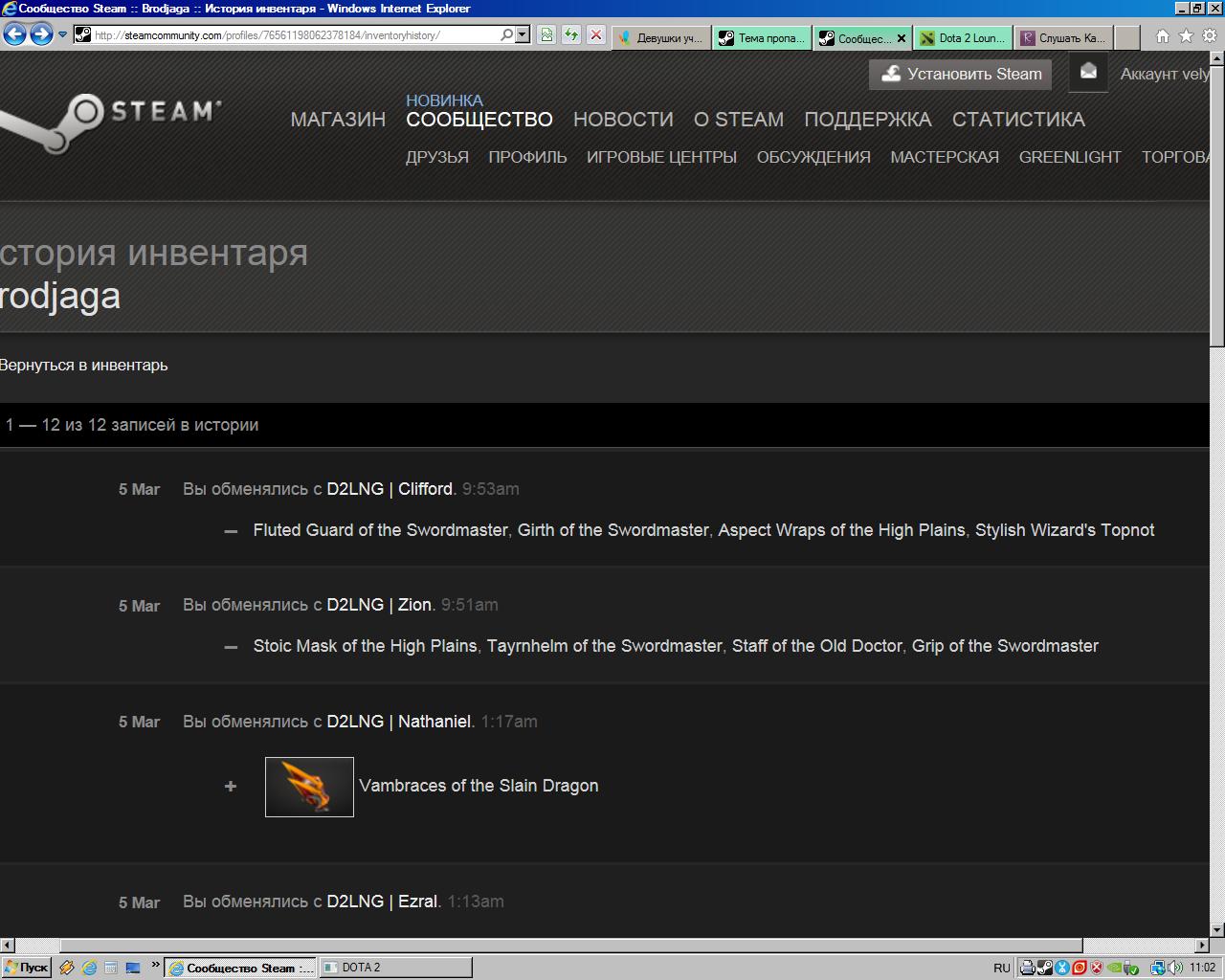
Task: Click the IE Home icon
Action: [1162, 36]
